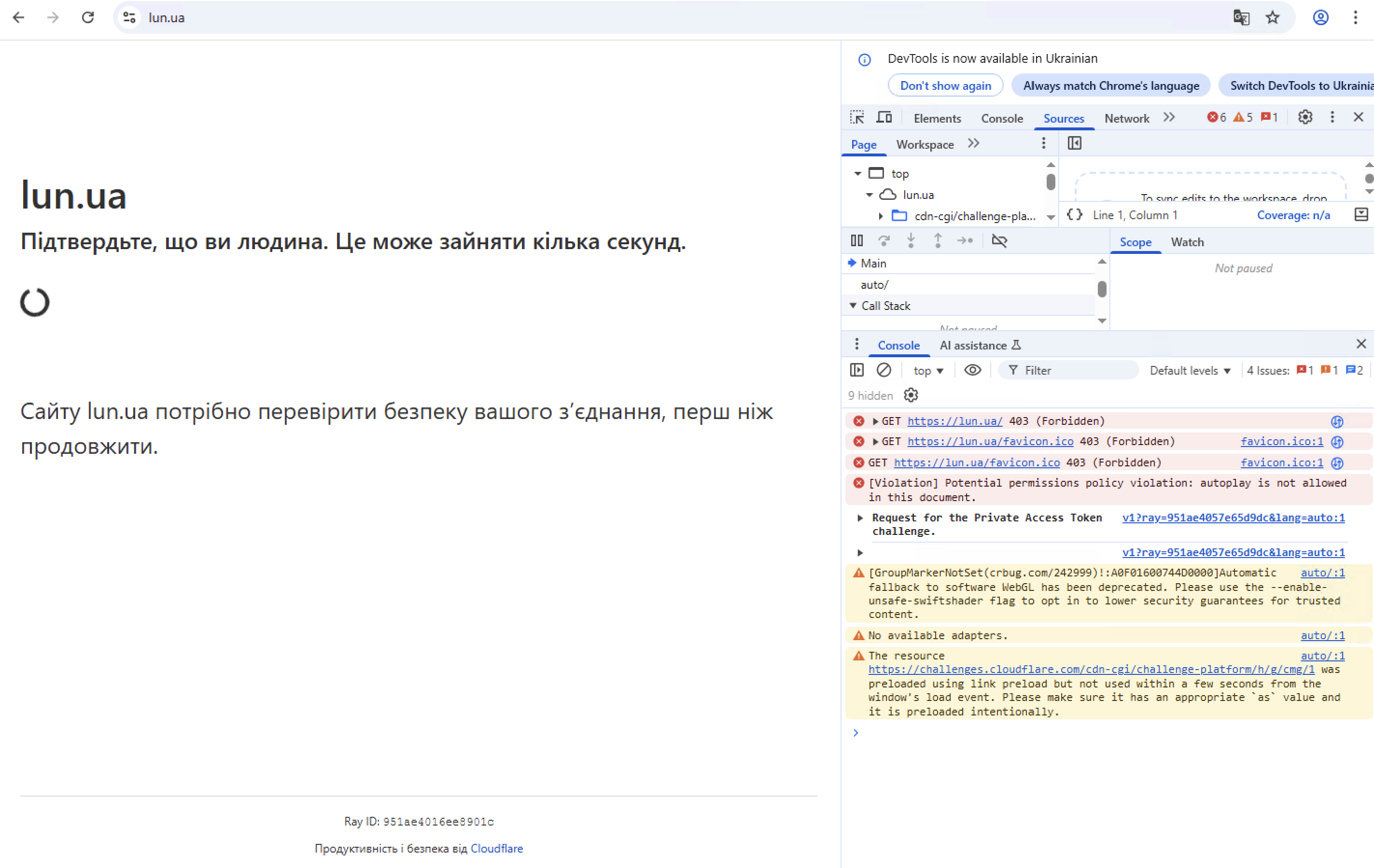Switch to Console panel tab
Viewport: 1374px width, 868px height.
pyautogui.click(x=1002, y=118)
